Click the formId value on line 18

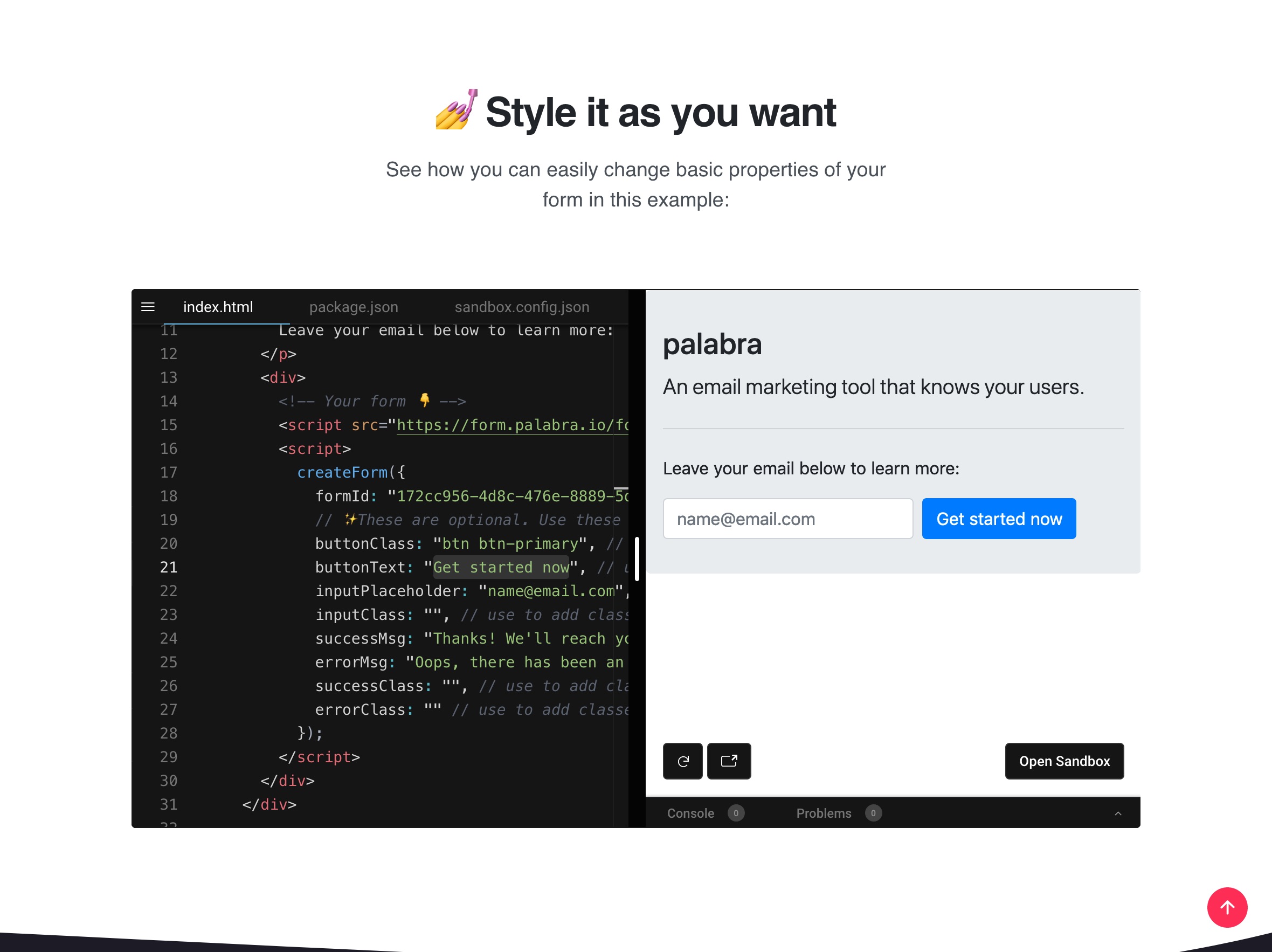507,496
